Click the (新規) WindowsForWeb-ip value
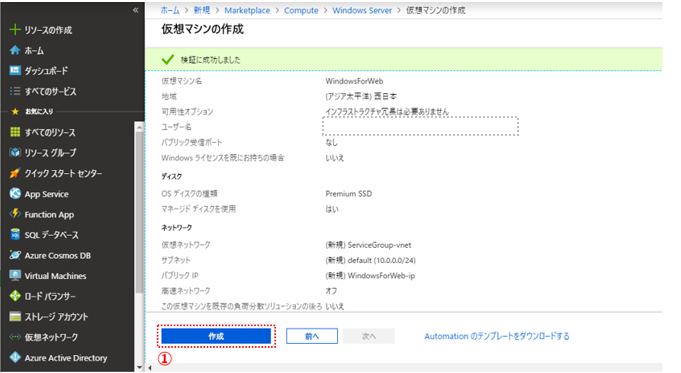Screen dimensions: 681x373 370,276
